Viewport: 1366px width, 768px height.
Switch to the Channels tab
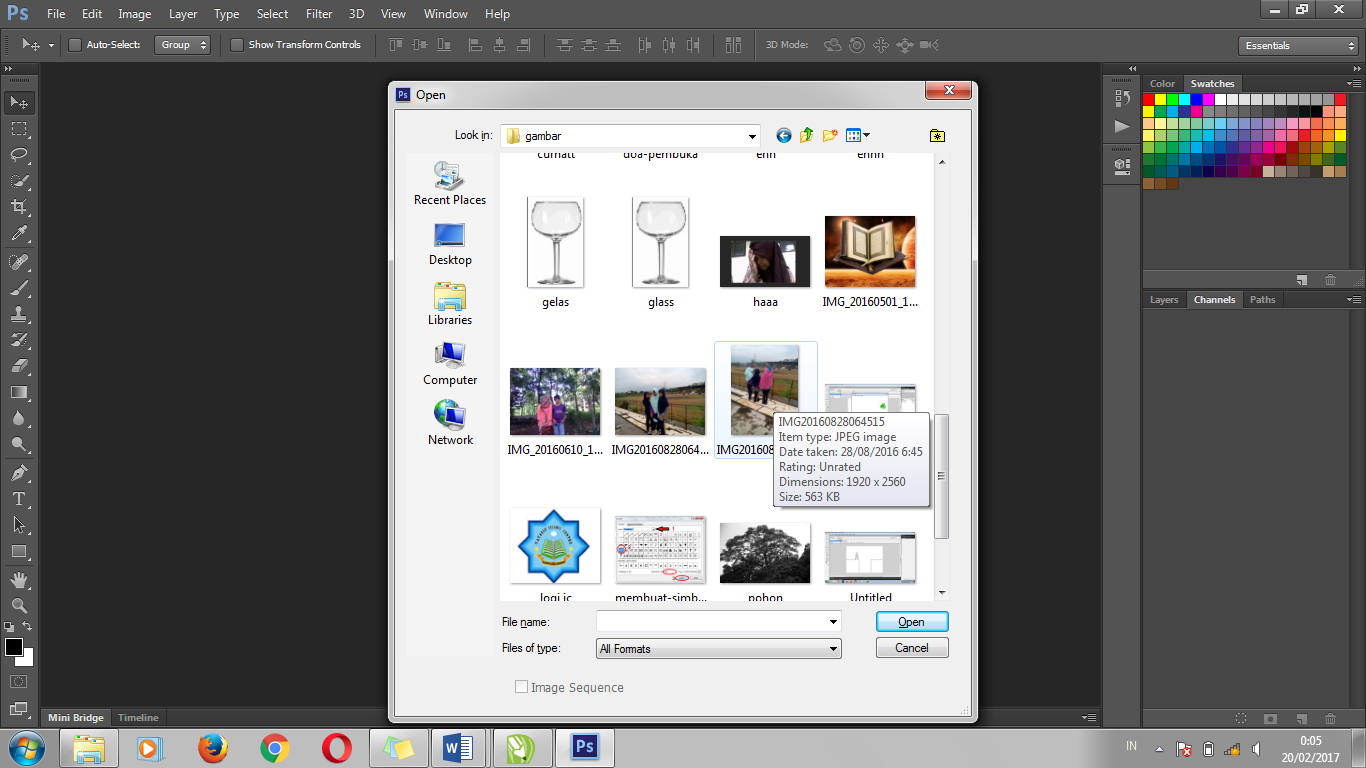1214,299
